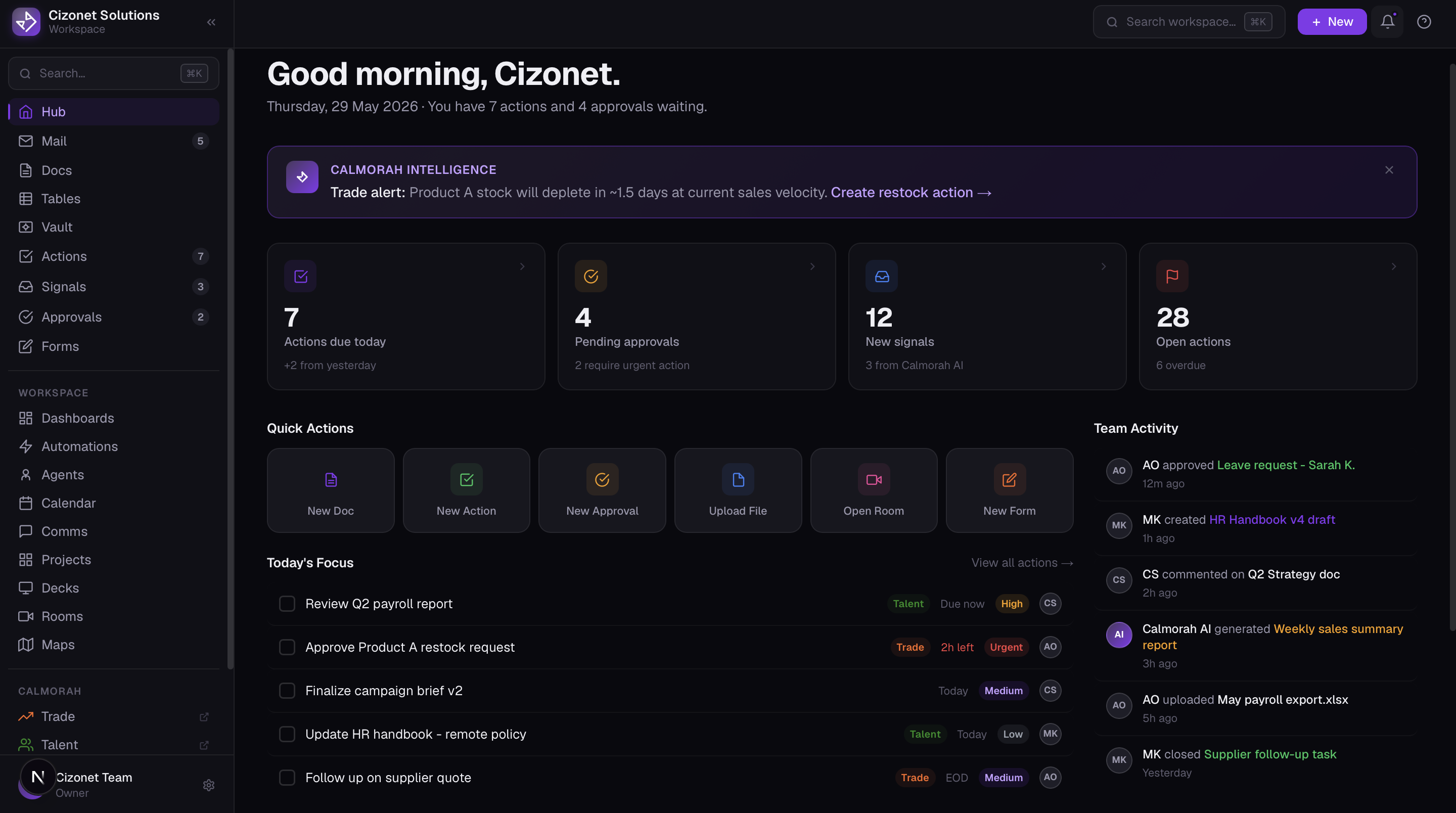Open Mail in the sidebar

[x=114, y=141]
